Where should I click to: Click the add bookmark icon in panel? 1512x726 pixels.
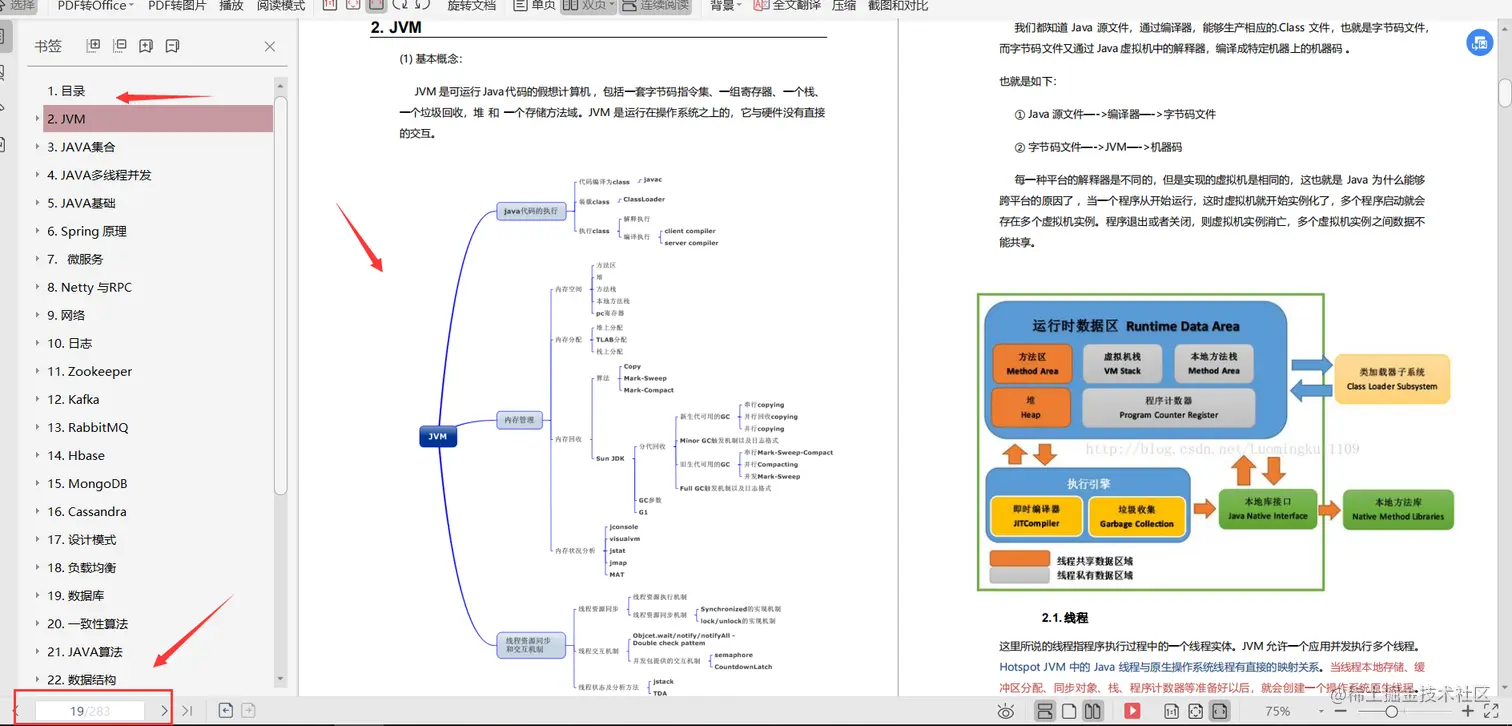coord(145,45)
